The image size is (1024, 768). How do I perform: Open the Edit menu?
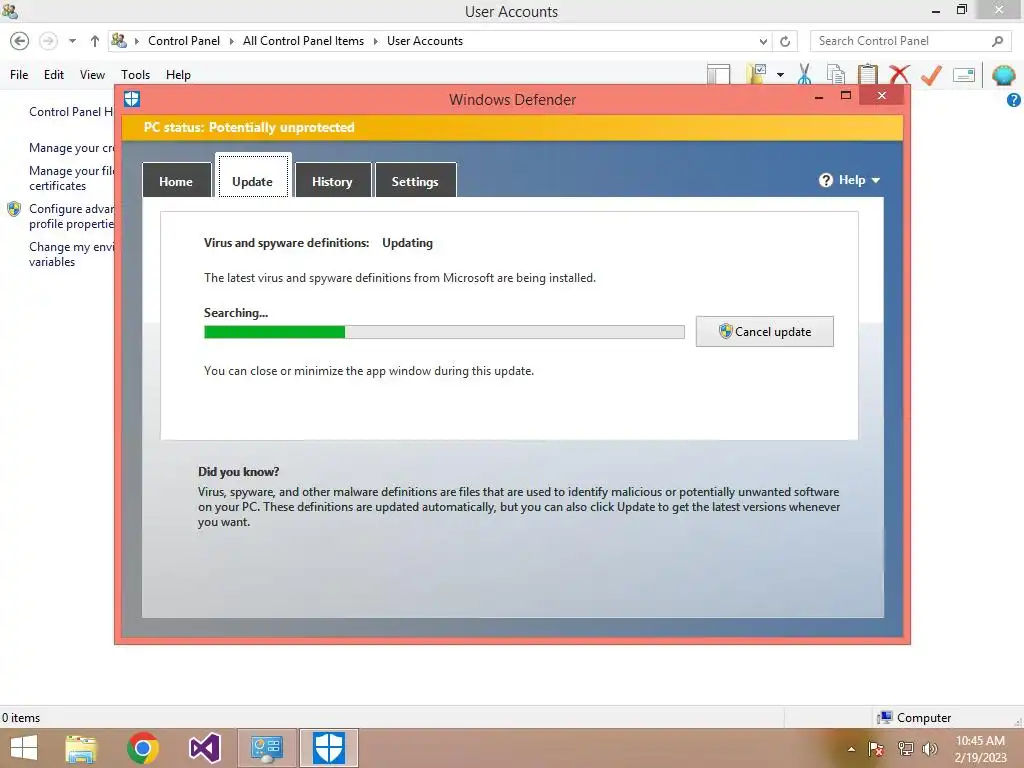click(54, 74)
